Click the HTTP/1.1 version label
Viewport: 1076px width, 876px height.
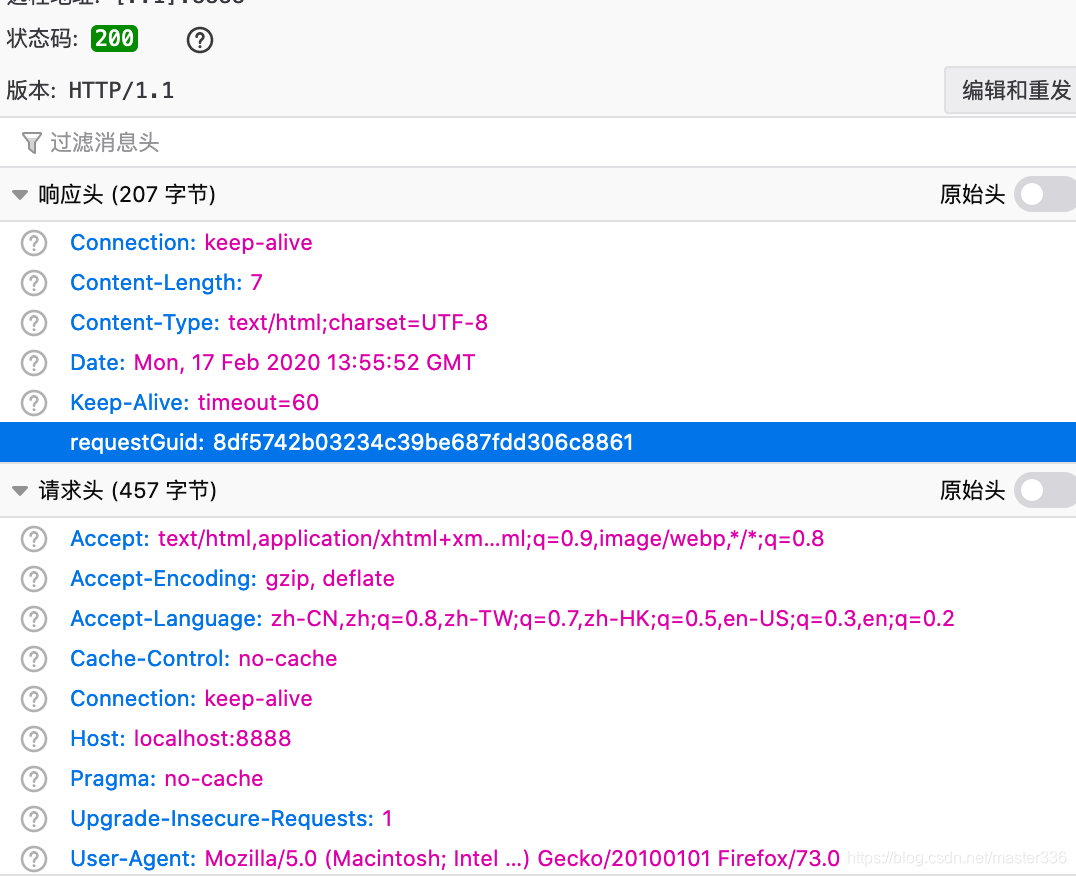[x=121, y=90]
